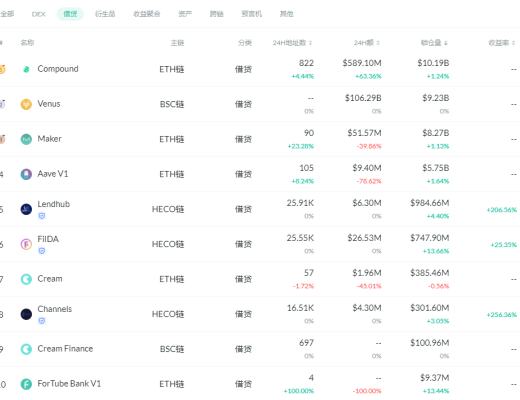Open the Channels project link
Image resolution: width=520 pixels, height=400 pixels.
(x=55, y=309)
